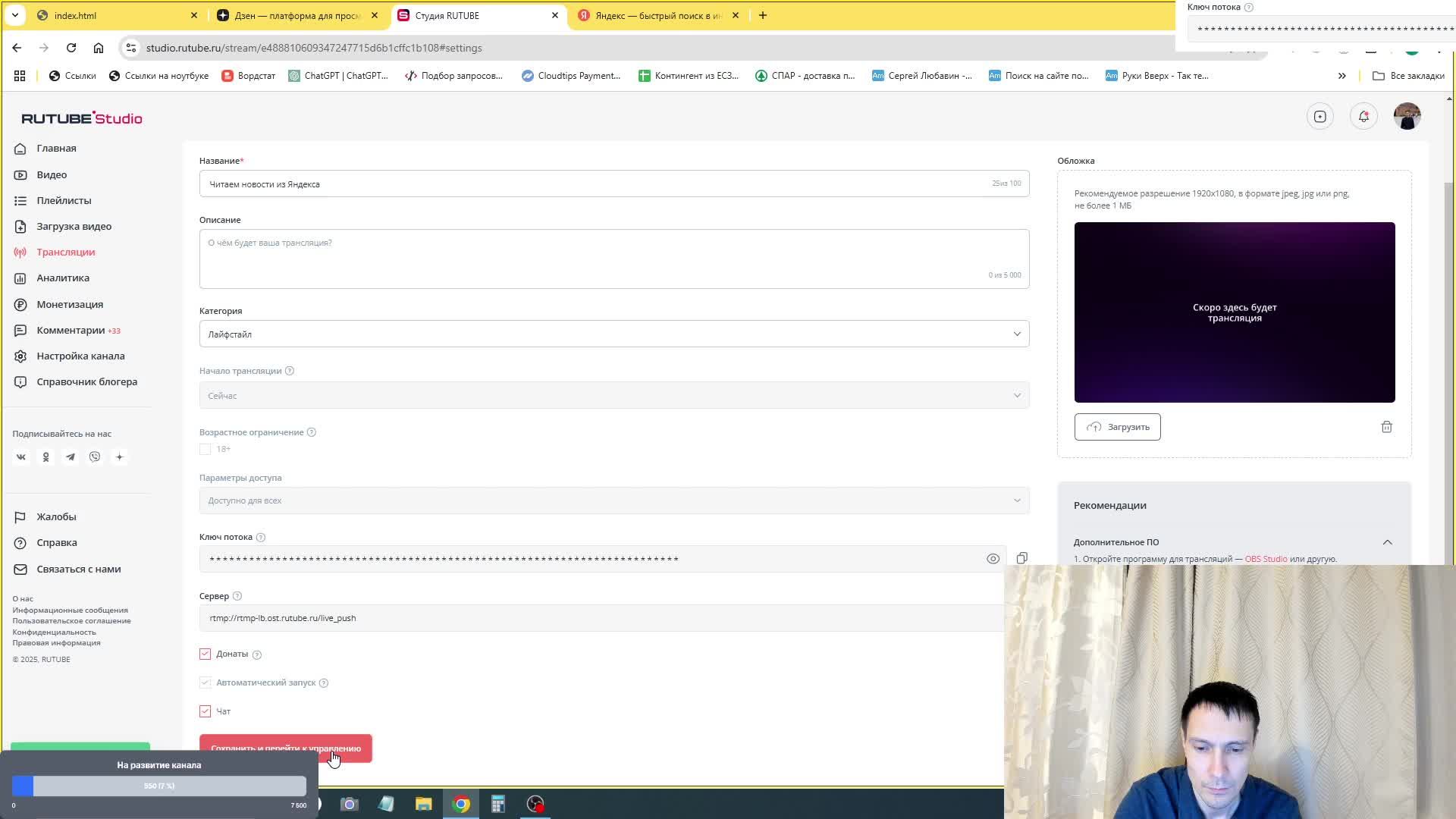Click the delete thumbnail icon
This screenshot has width=1456, height=819.
point(1388,427)
